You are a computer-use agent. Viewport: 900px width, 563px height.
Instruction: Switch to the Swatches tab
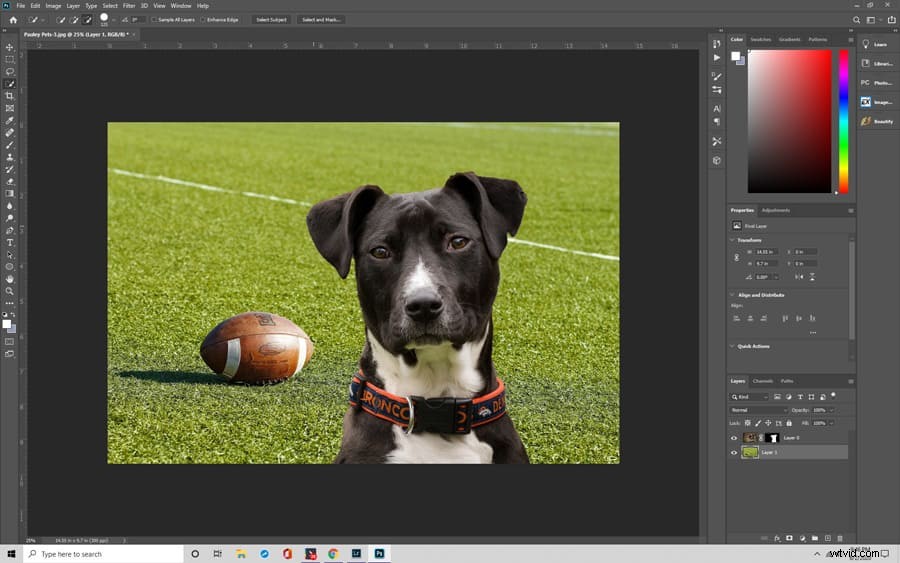(x=761, y=40)
